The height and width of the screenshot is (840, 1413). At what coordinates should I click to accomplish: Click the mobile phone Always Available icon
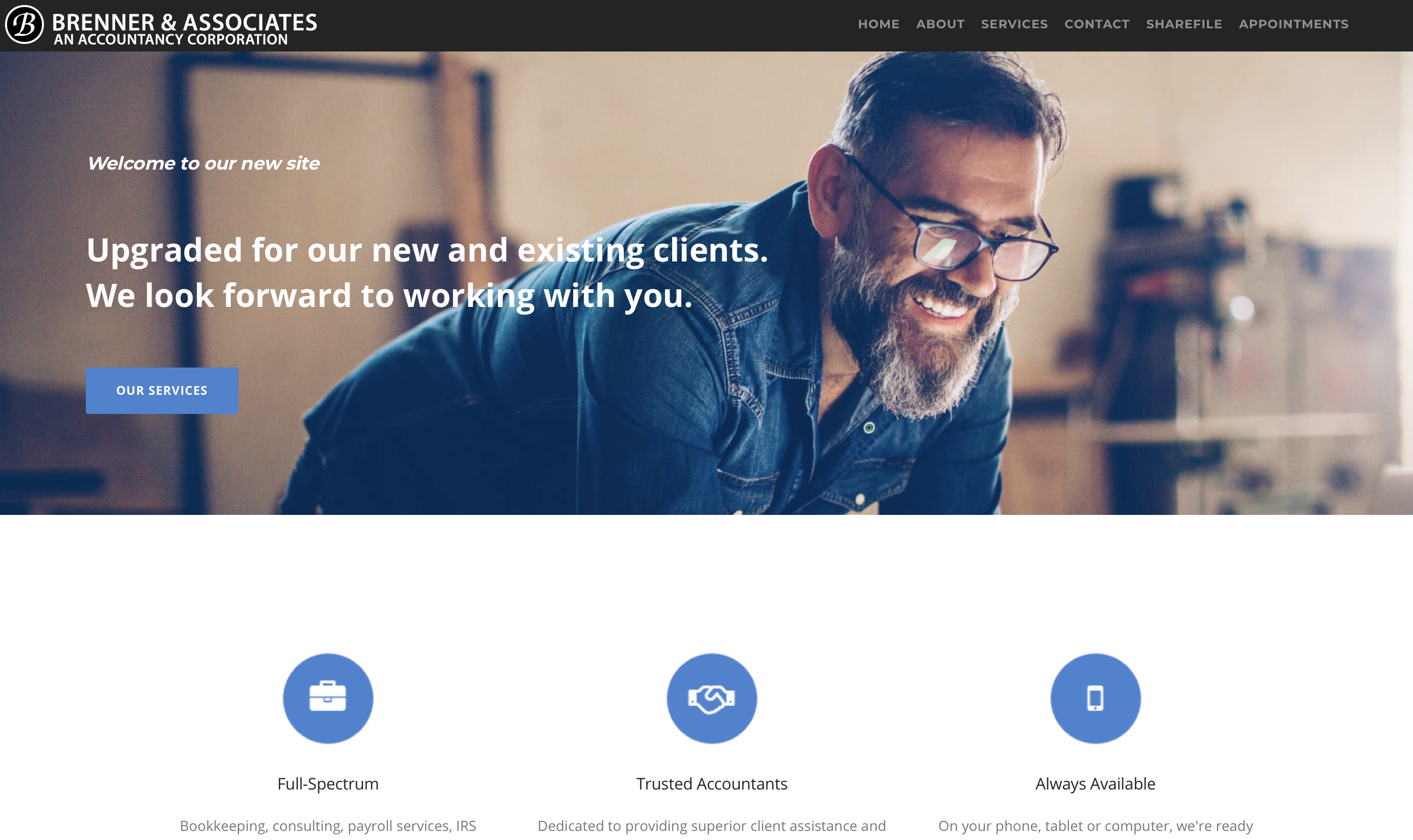[x=1095, y=698]
